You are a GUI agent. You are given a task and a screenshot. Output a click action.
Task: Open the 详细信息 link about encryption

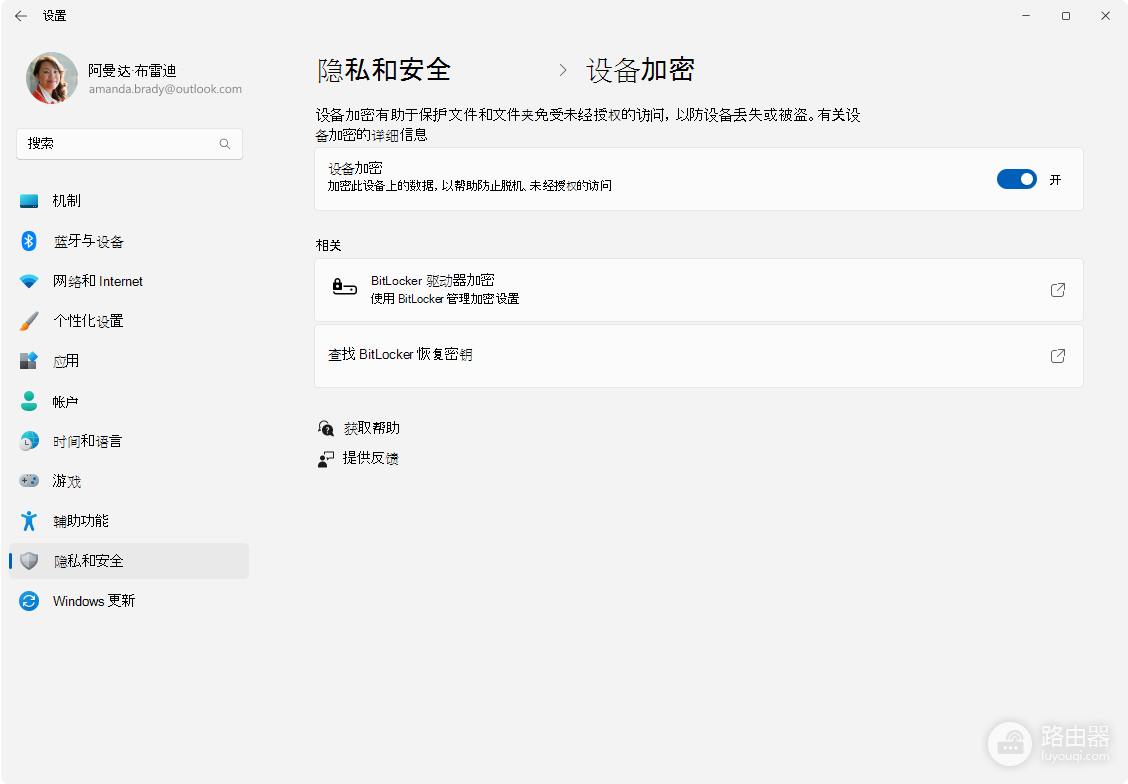399,135
